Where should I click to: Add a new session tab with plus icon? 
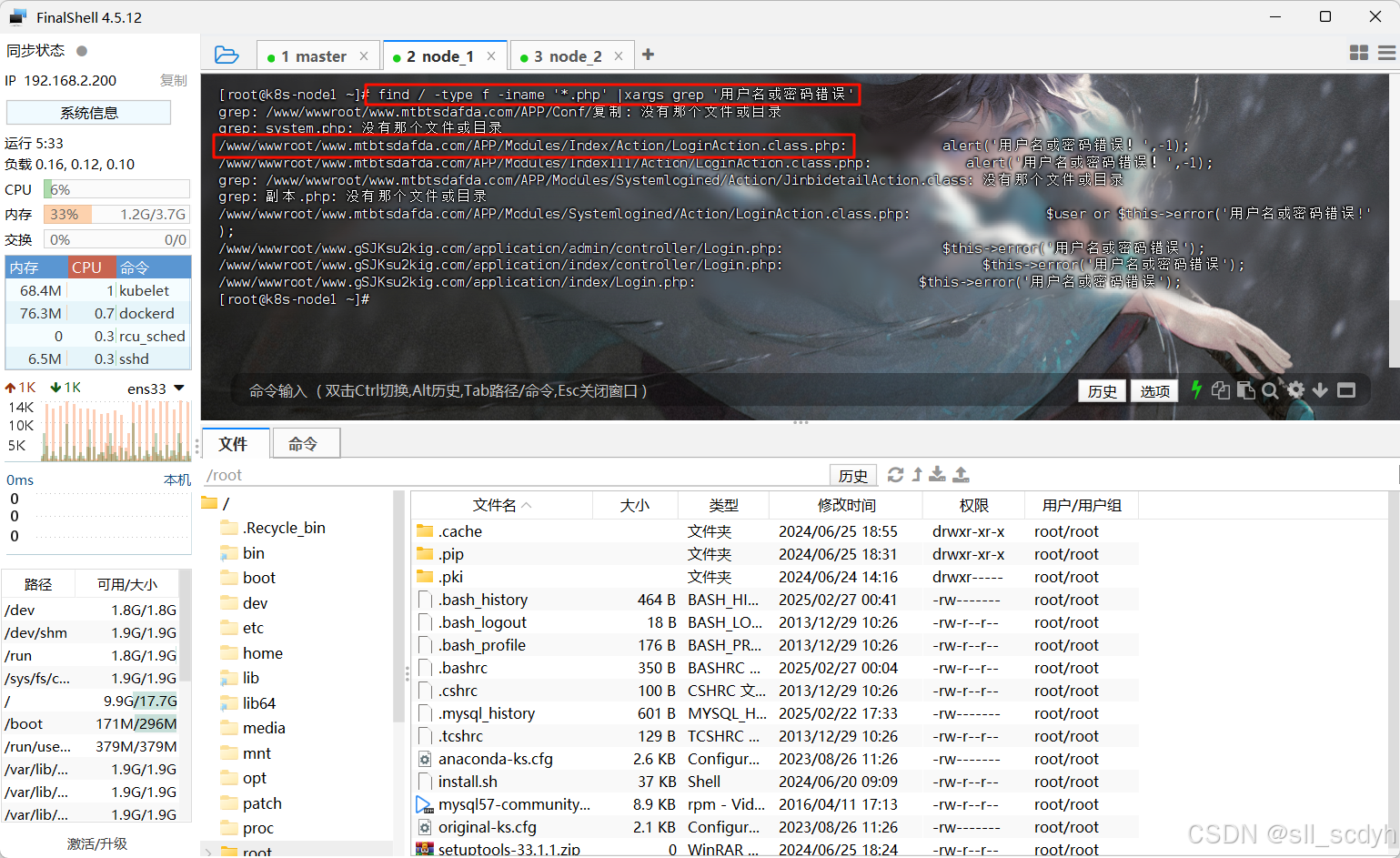click(648, 55)
